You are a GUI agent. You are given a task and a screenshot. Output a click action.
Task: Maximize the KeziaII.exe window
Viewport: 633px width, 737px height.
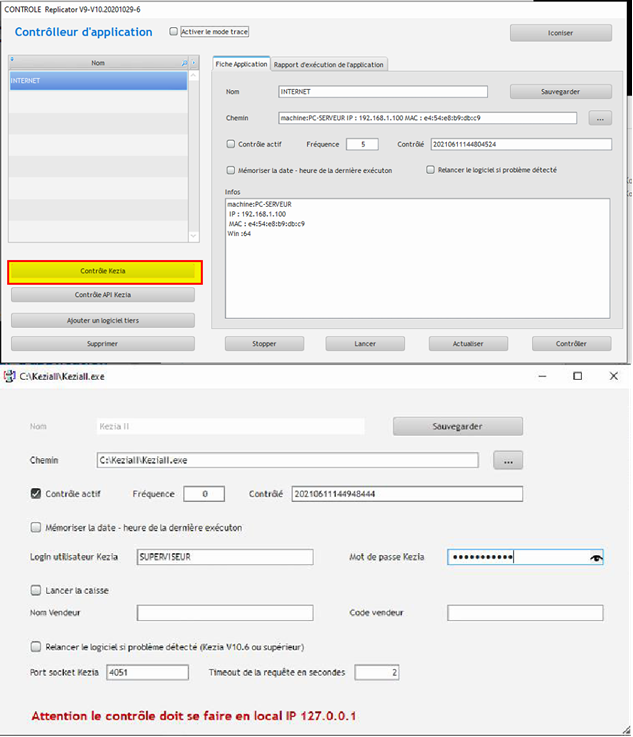pyautogui.click(x=577, y=376)
